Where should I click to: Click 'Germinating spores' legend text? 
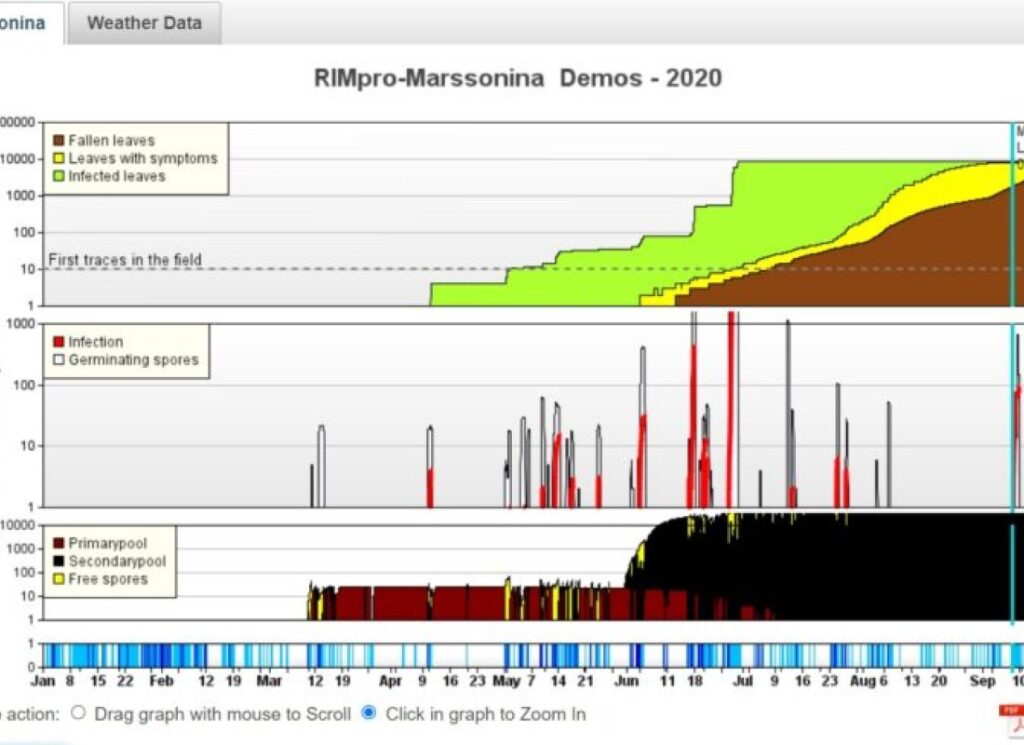tap(133, 359)
